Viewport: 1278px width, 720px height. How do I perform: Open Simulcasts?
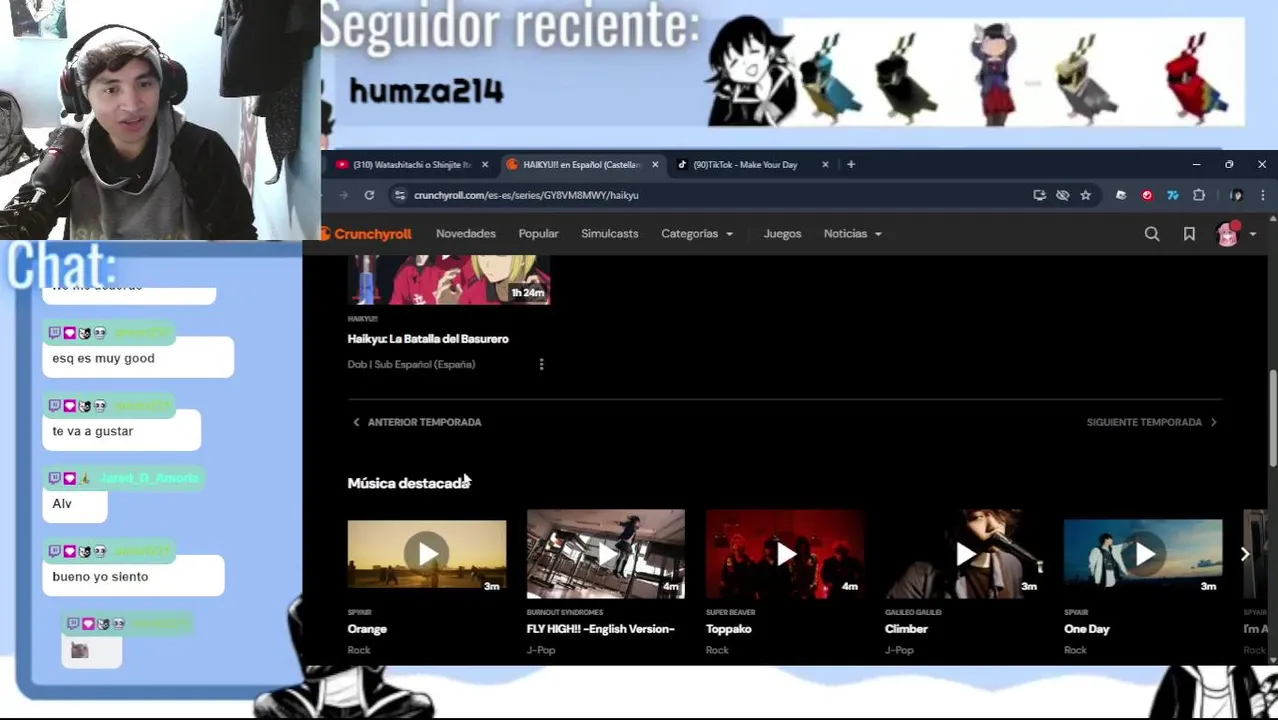coord(610,234)
